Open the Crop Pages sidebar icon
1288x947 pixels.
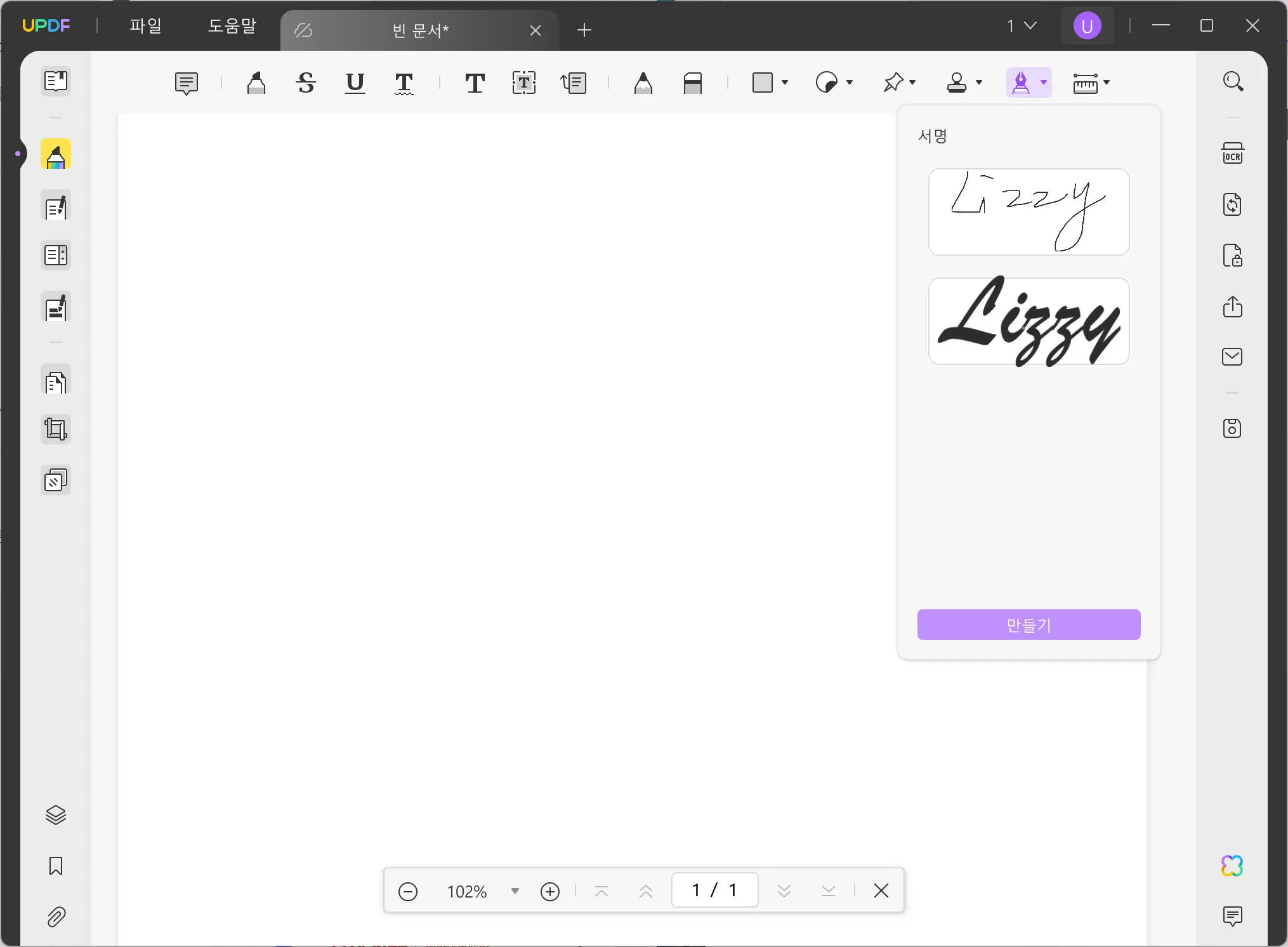56,429
